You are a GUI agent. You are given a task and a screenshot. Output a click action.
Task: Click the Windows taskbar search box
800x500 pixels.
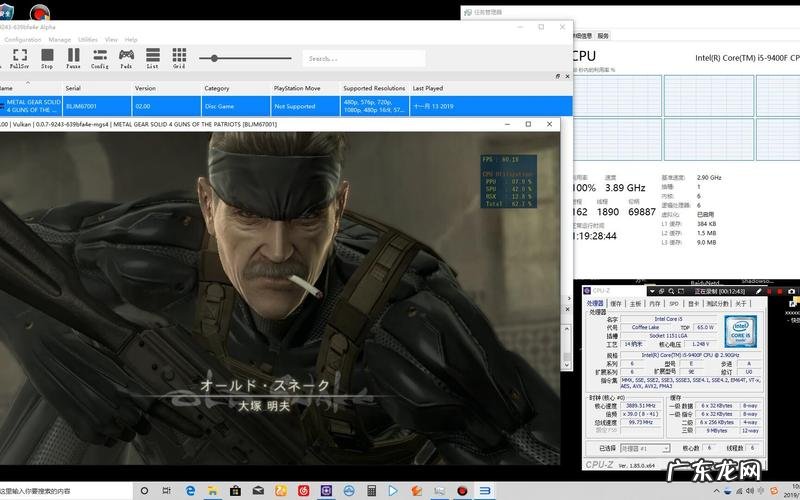[x=65, y=491]
